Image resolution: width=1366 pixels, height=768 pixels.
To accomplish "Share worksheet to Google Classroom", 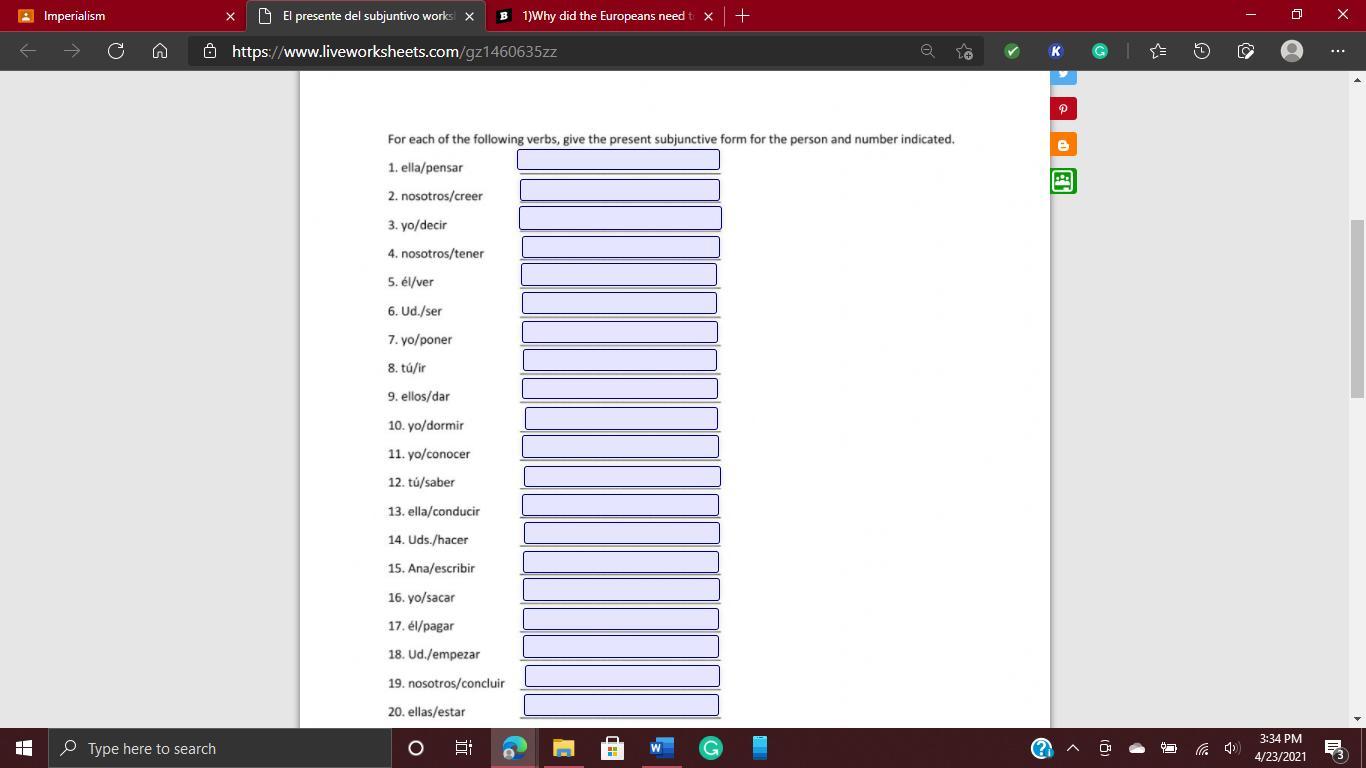I will (1063, 181).
